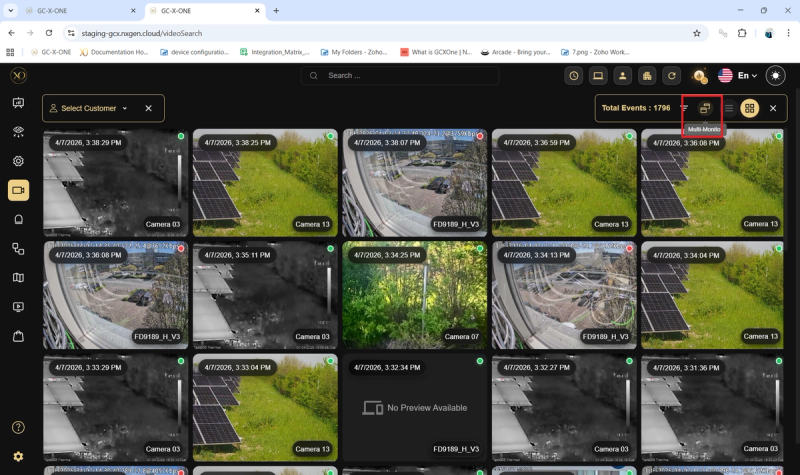Open the 7.png - Zoho Work... bookmark
The height and width of the screenshot is (475, 800).
595,52
